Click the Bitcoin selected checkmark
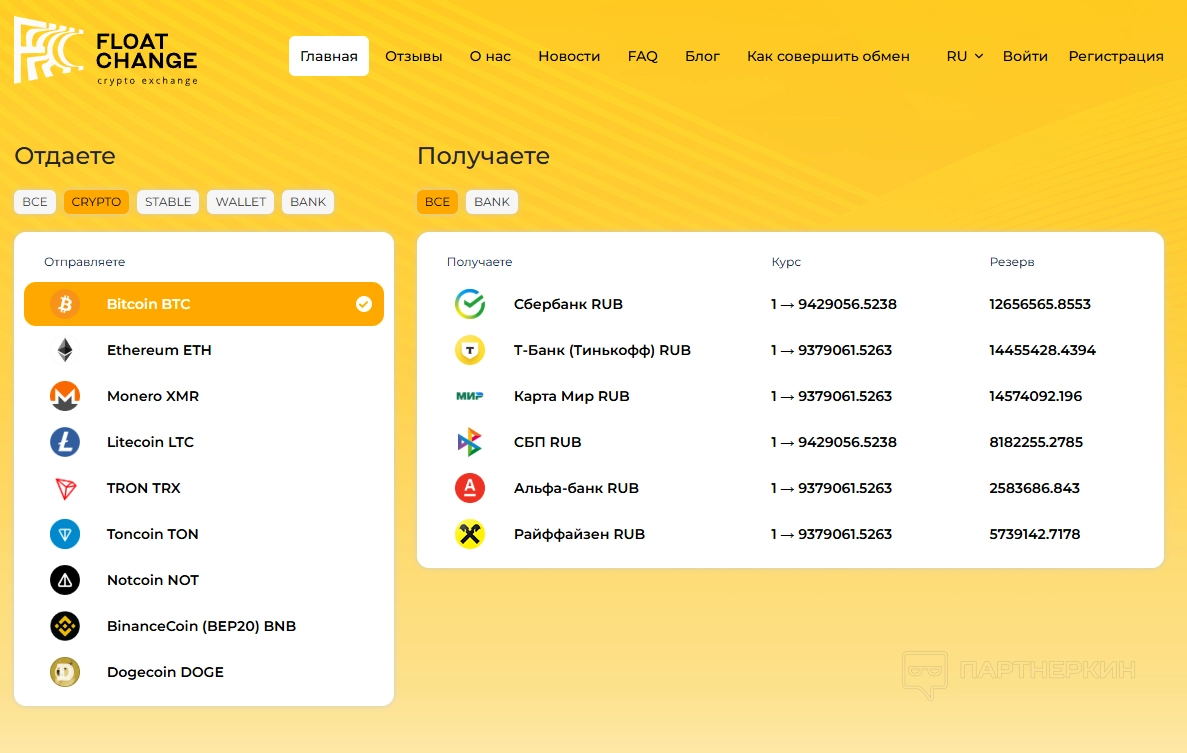This screenshot has height=753, width=1187. point(364,304)
